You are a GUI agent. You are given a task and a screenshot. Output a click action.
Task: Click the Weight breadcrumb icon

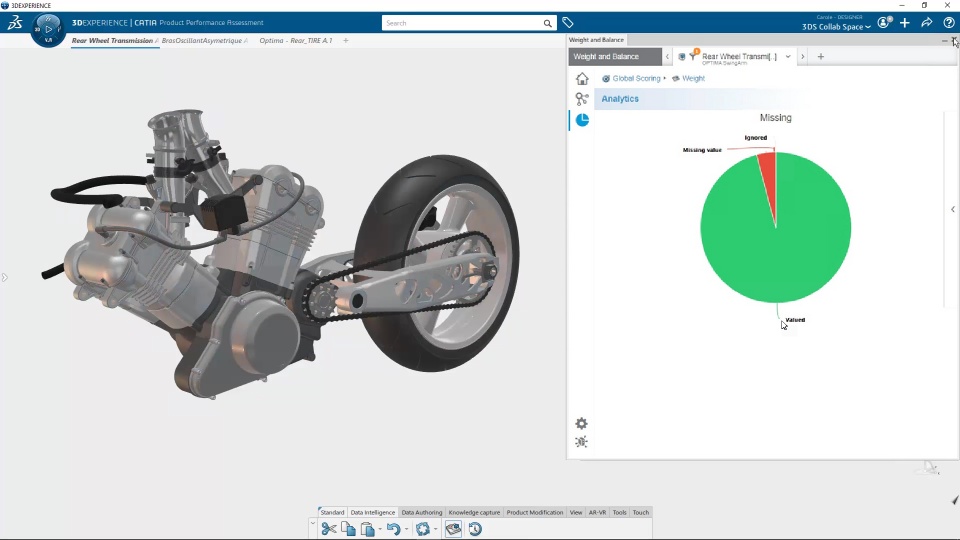[x=676, y=78]
